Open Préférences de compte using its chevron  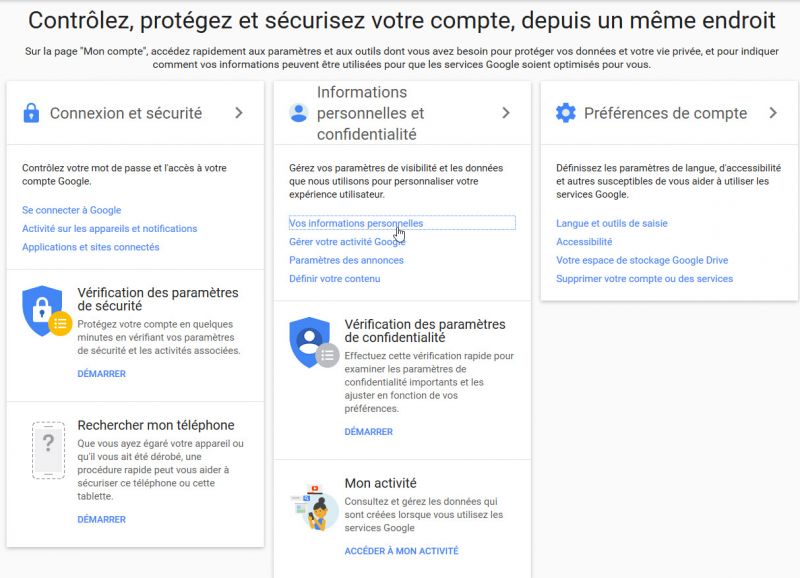coord(773,113)
